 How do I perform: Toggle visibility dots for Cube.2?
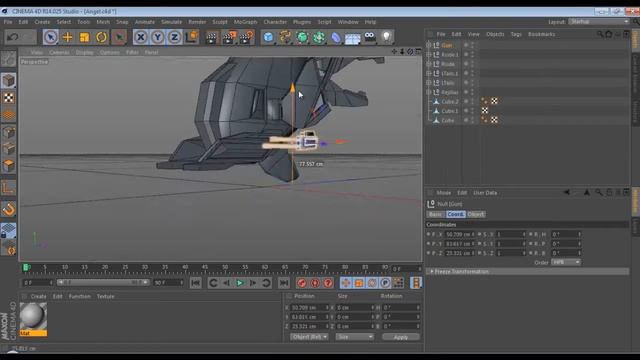pos(473,101)
